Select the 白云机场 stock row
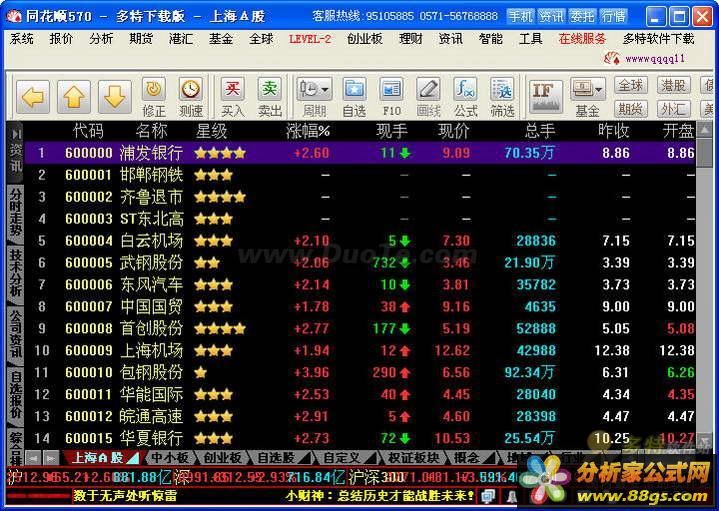719x511 pixels. click(360, 241)
